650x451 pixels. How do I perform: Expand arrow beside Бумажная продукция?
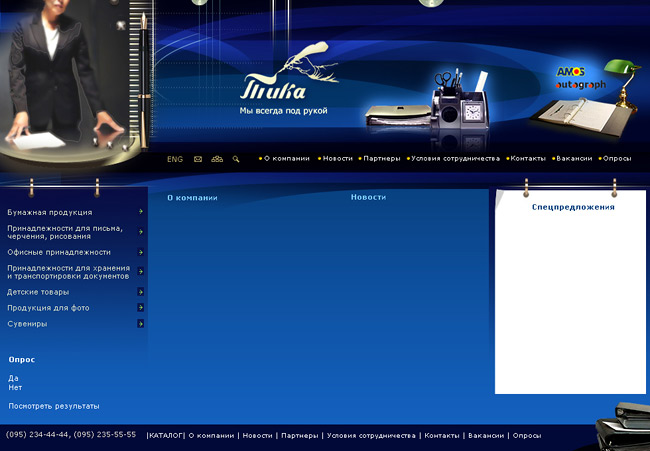click(141, 212)
